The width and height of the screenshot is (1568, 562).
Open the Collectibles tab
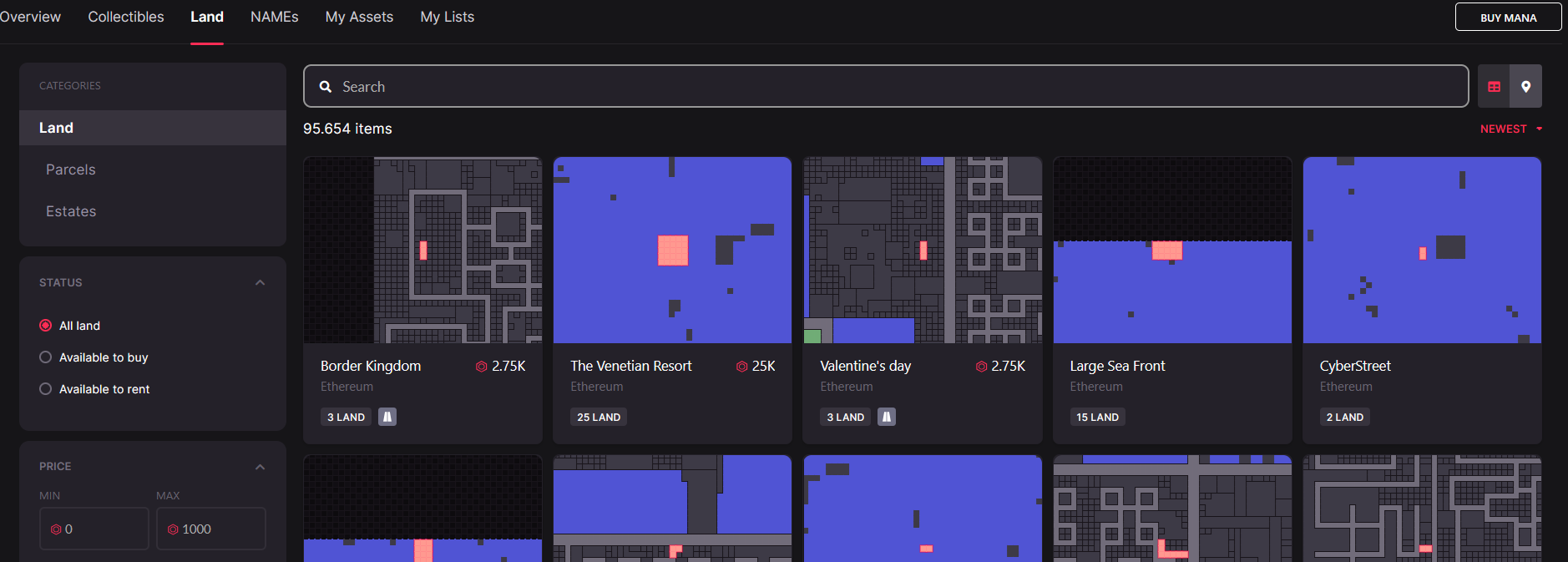126,17
